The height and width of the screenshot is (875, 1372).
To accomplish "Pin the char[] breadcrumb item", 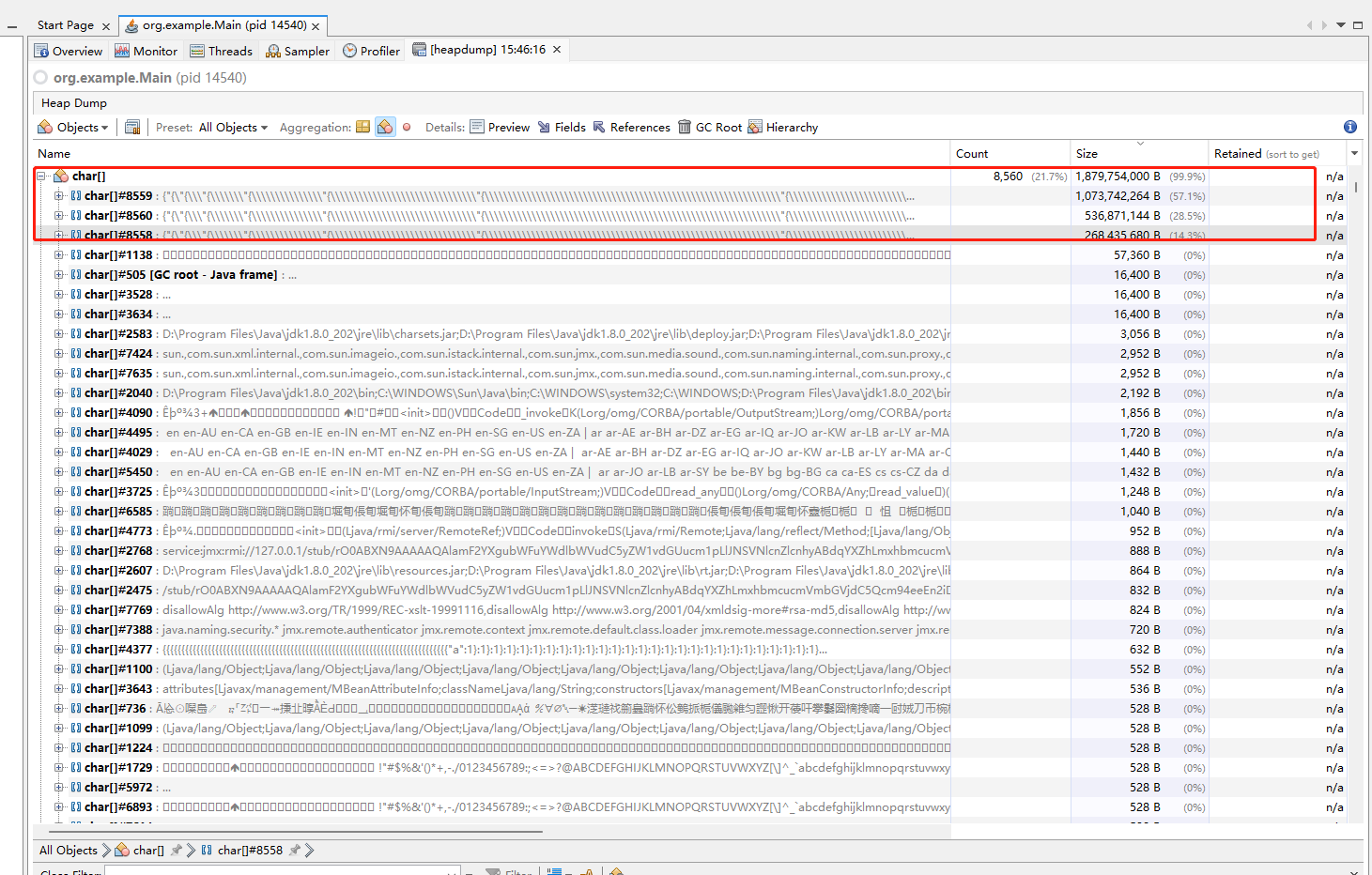I will coord(176,850).
